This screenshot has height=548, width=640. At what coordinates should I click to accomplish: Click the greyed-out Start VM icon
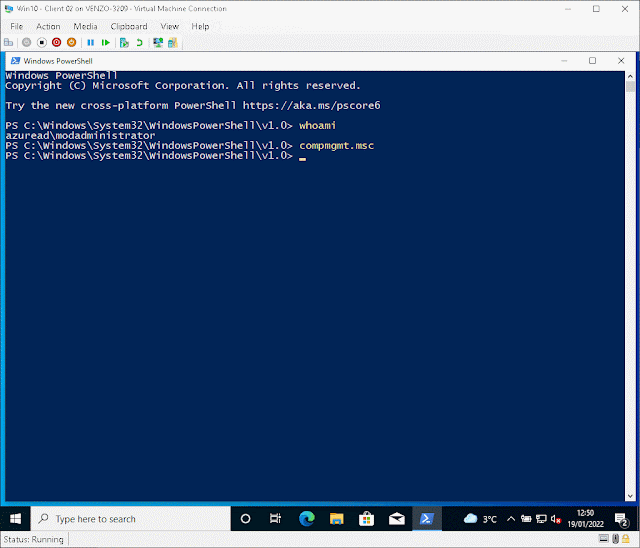pos(27,42)
